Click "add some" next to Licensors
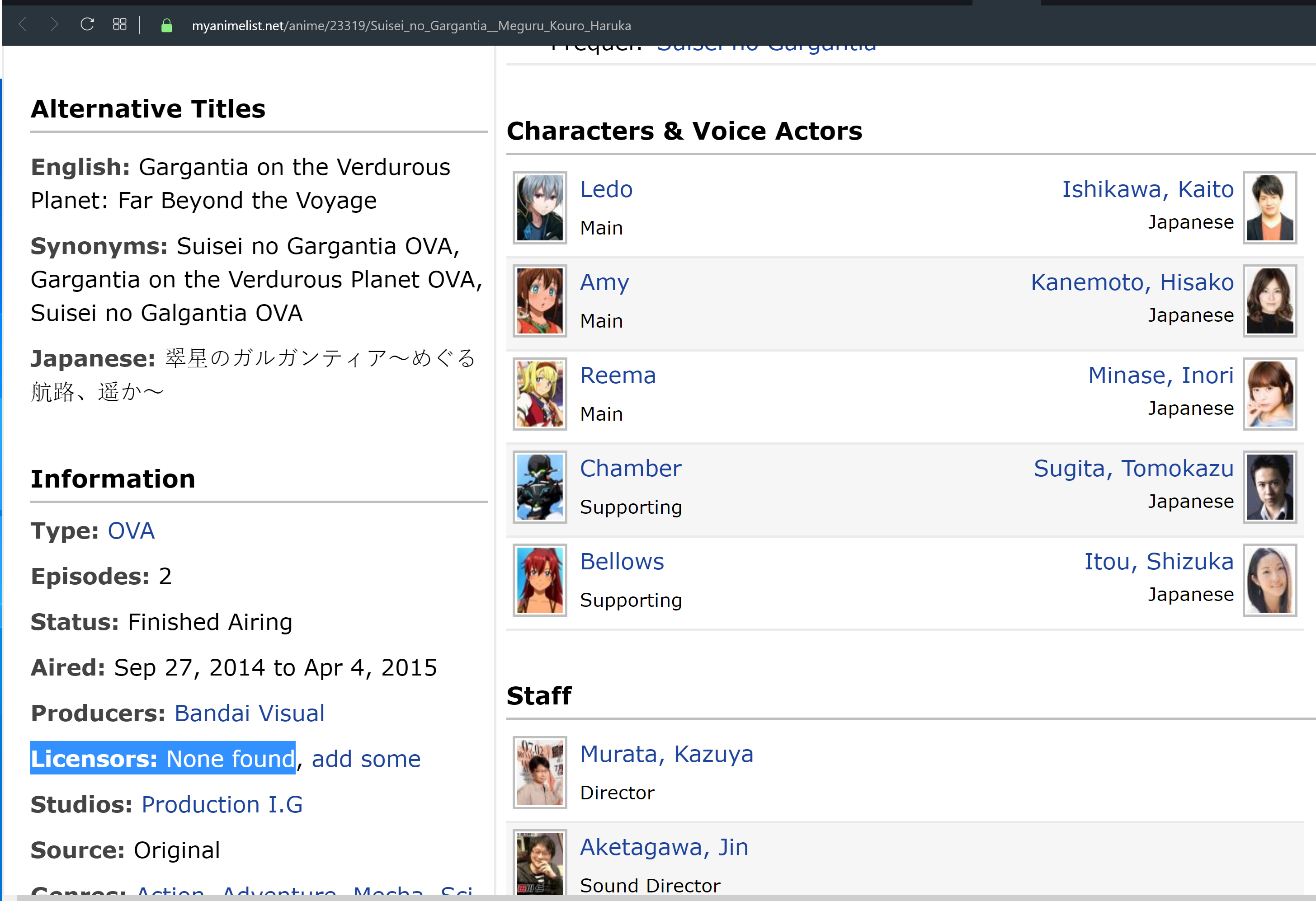The width and height of the screenshot is (1316, 901). (x=366, y=759)
